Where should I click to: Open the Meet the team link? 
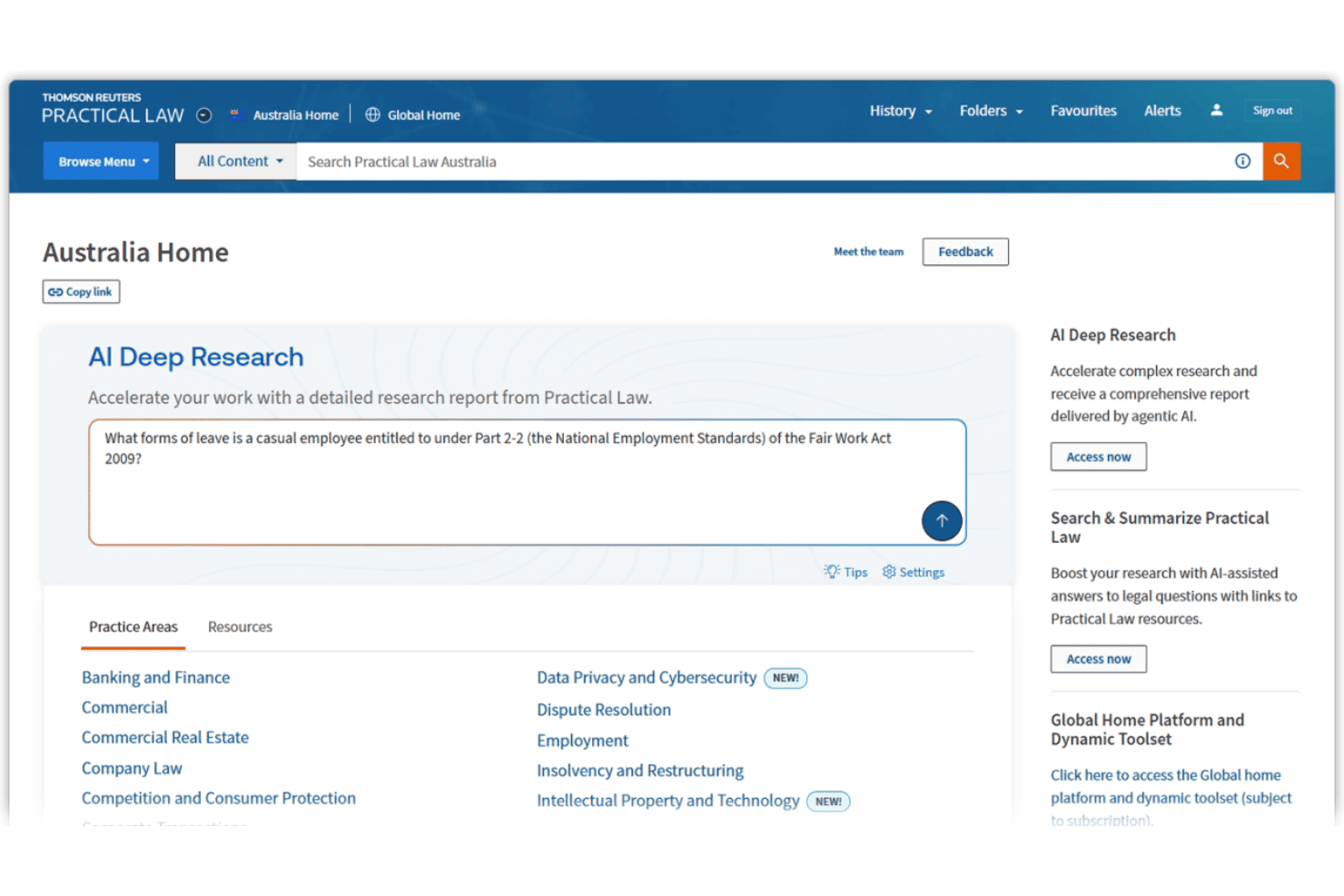coord(868,251)
